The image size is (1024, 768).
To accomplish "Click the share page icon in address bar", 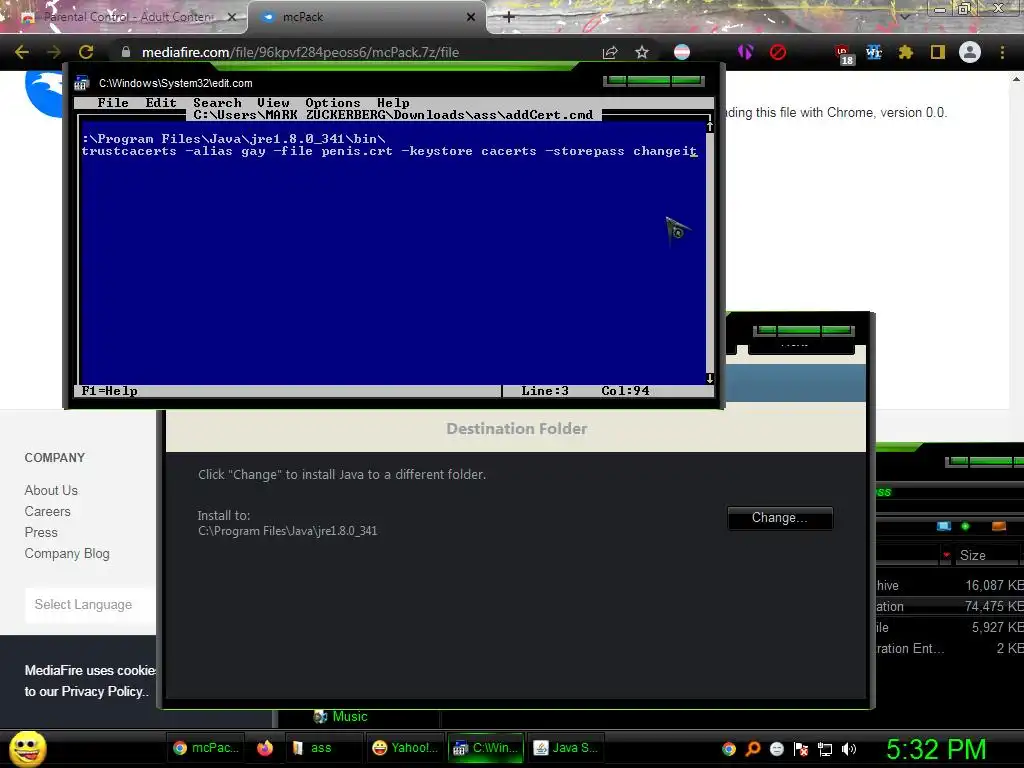I will point(610,52).
